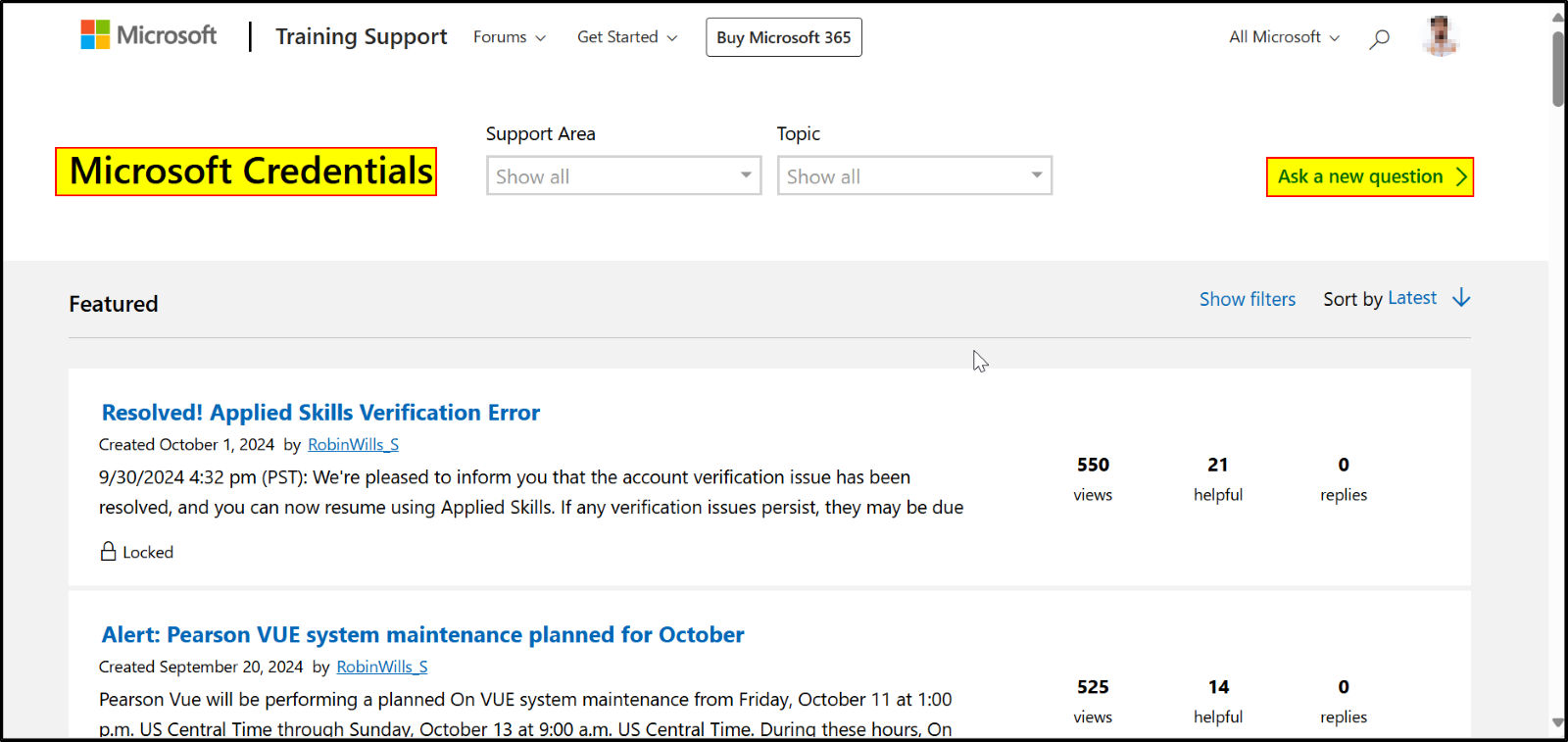Screen dimensions: 1568x742
Task: Open the Support Area Show all dropdown
Action: click(623, 175)
